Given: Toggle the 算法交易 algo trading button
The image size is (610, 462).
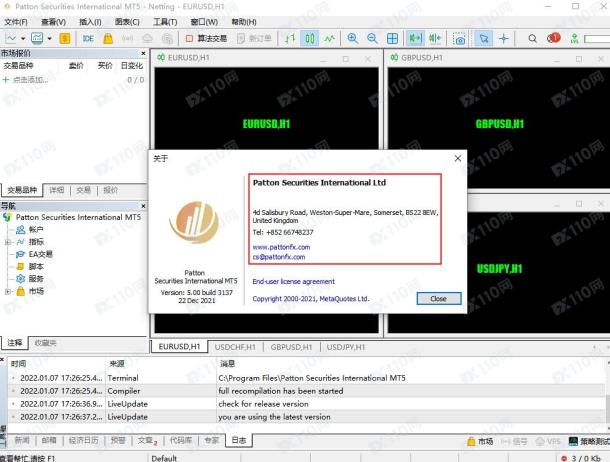Looking at the screenshot, I should 207,38.
